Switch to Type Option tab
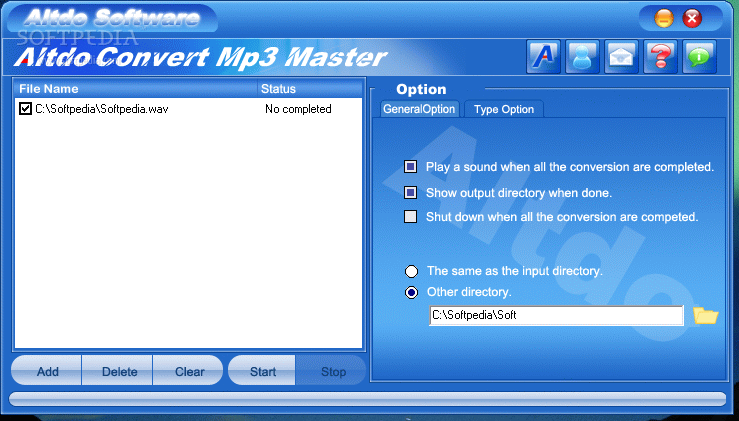The image size is (739, 421). coord(504,109)
